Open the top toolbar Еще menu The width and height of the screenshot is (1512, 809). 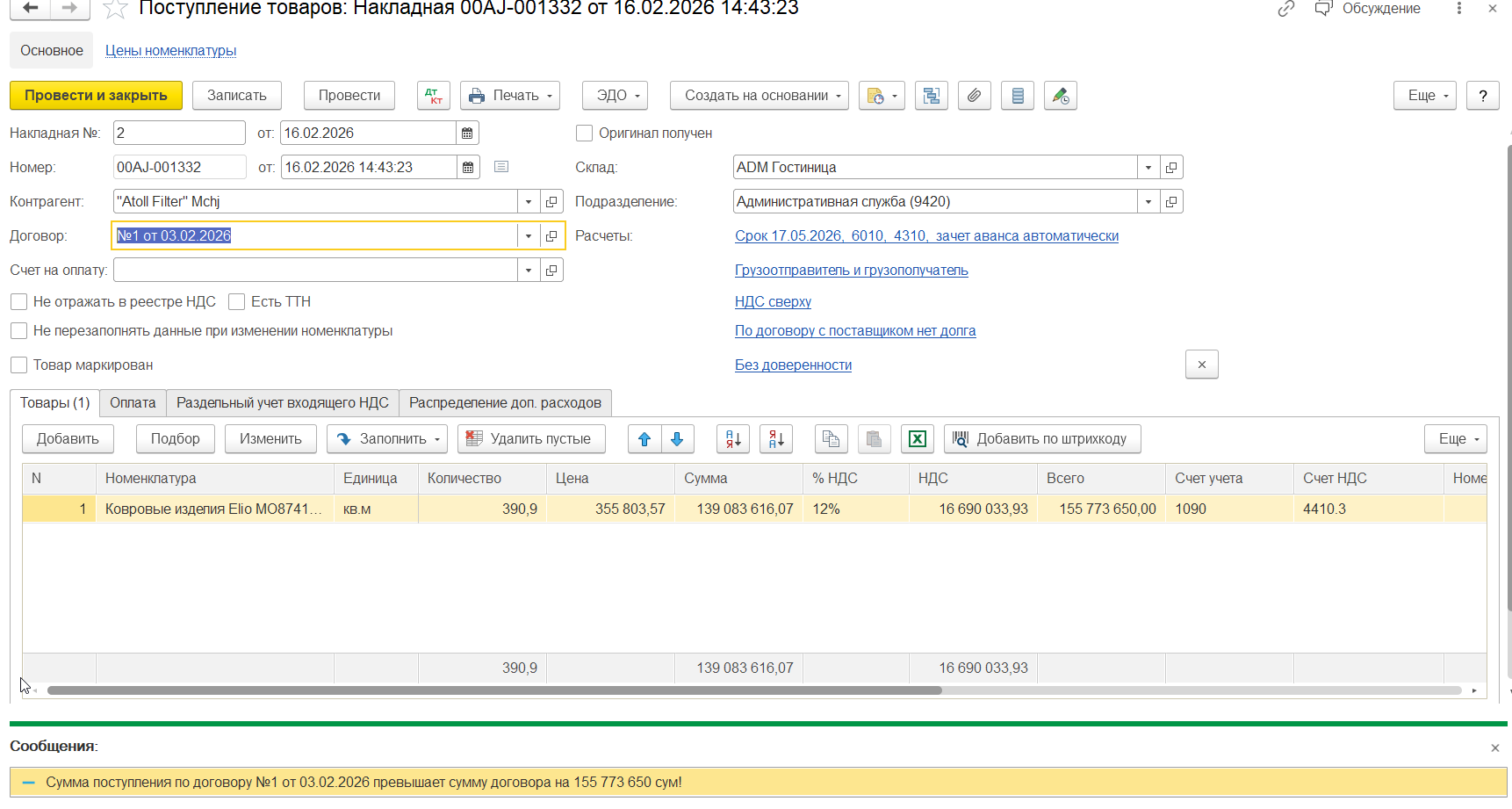(x=1425, y=96)
